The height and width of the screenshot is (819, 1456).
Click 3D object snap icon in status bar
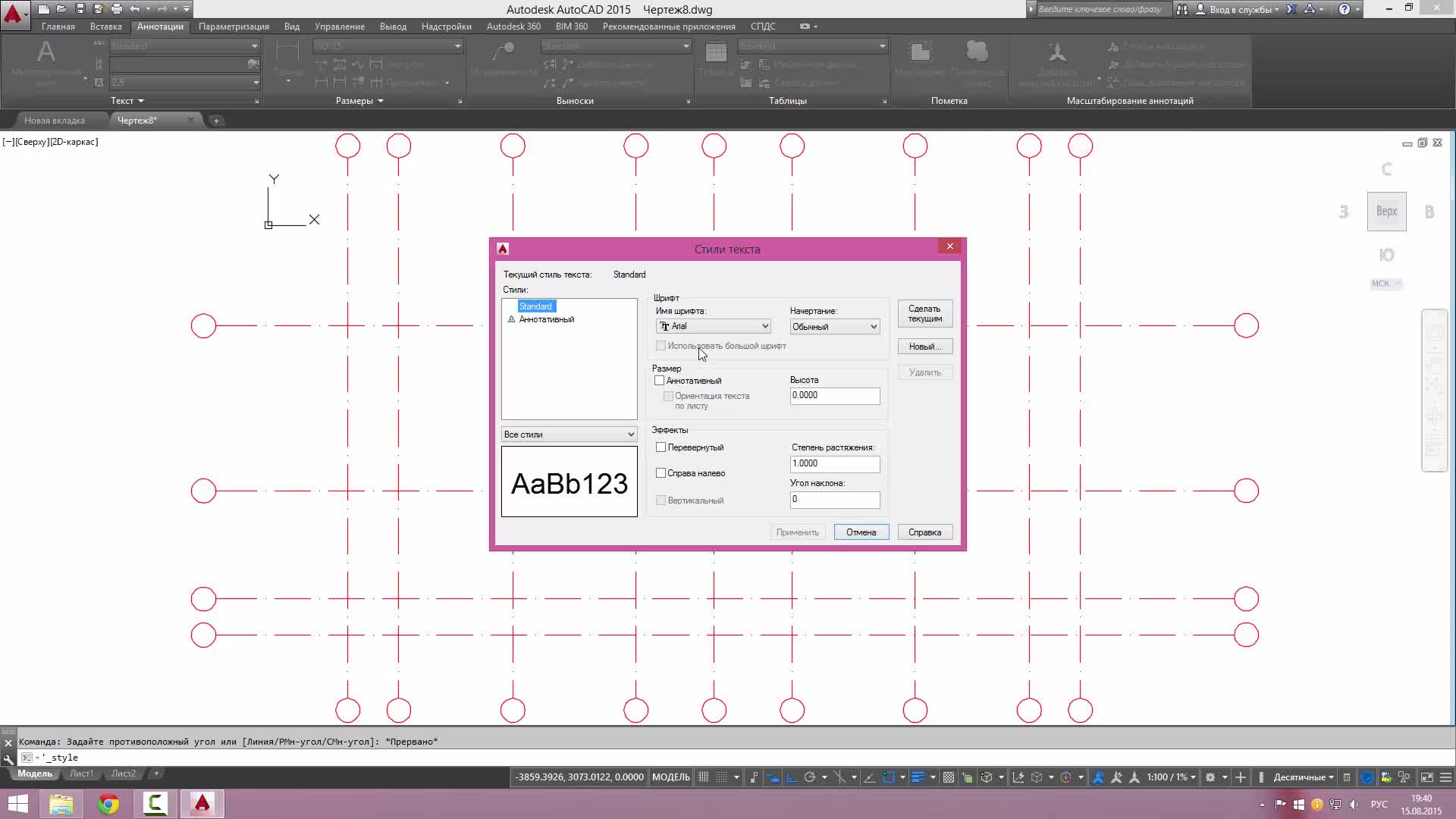coord(987,777)
